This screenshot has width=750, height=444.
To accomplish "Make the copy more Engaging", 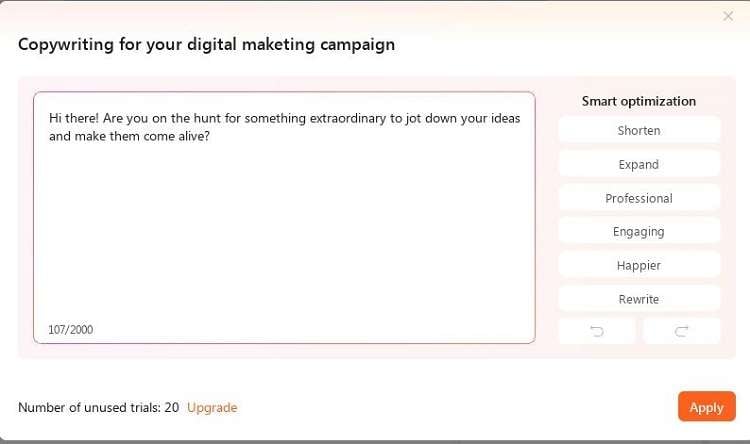I will click(639, 231).
